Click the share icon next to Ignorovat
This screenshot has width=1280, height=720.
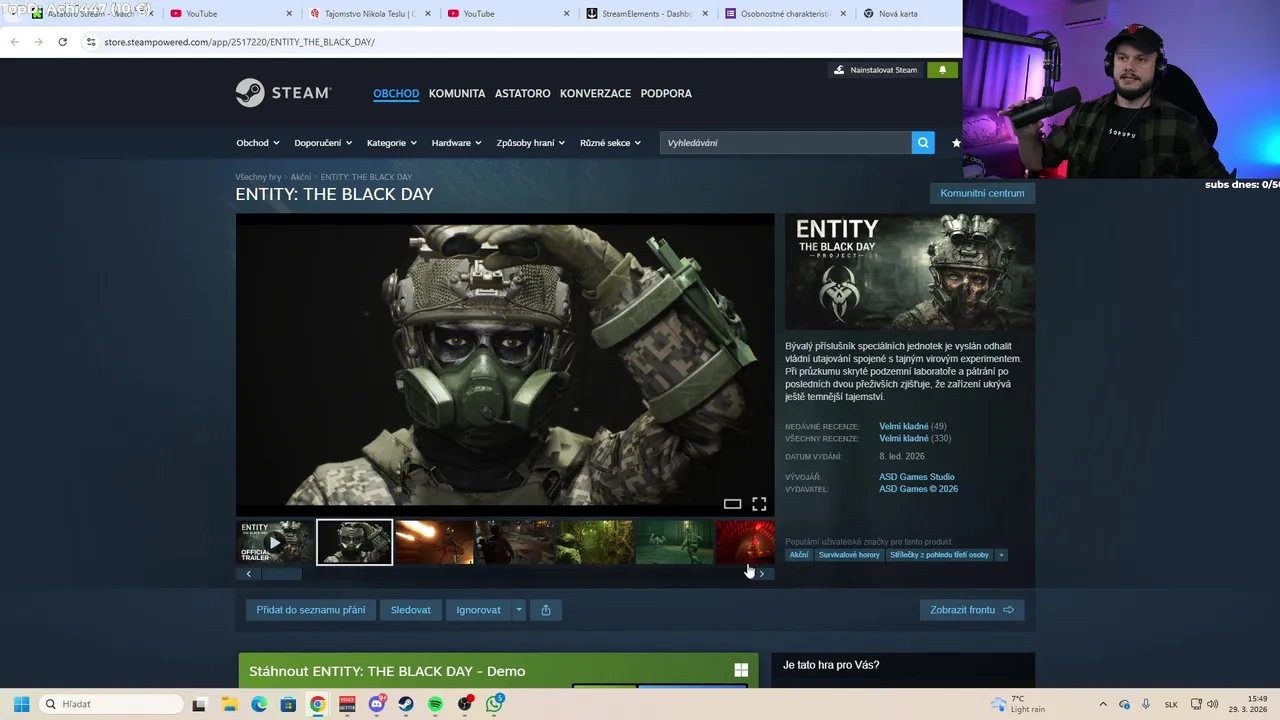[x=546, y=610]
